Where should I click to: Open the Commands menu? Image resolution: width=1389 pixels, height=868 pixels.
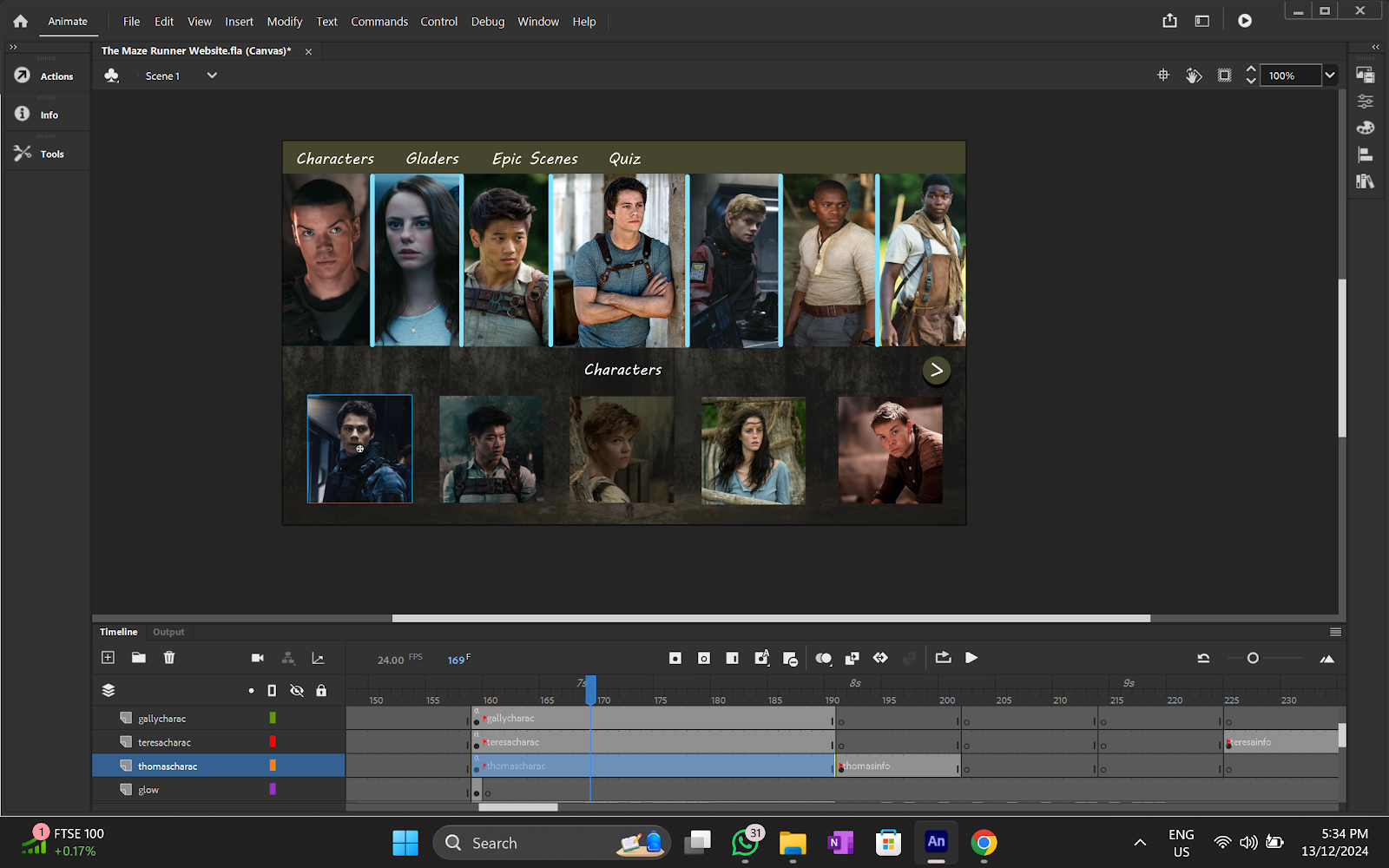(379, 22)
